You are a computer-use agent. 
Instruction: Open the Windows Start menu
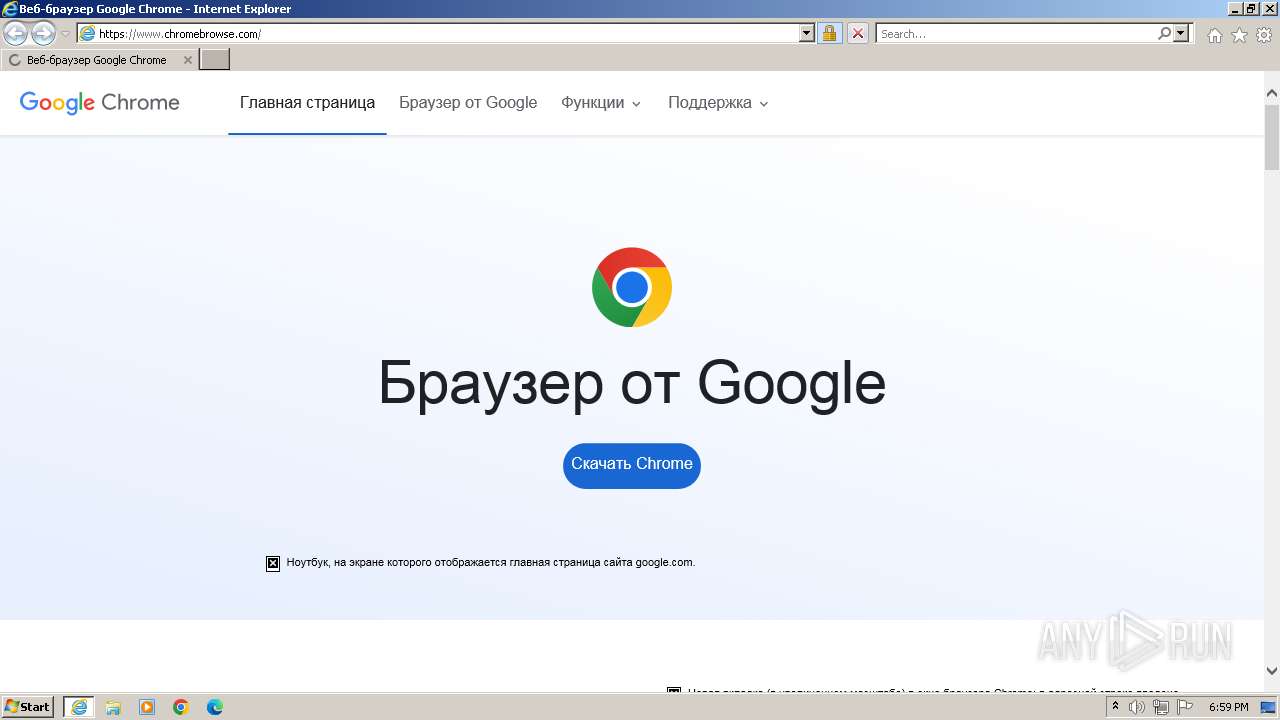point(27,707)
